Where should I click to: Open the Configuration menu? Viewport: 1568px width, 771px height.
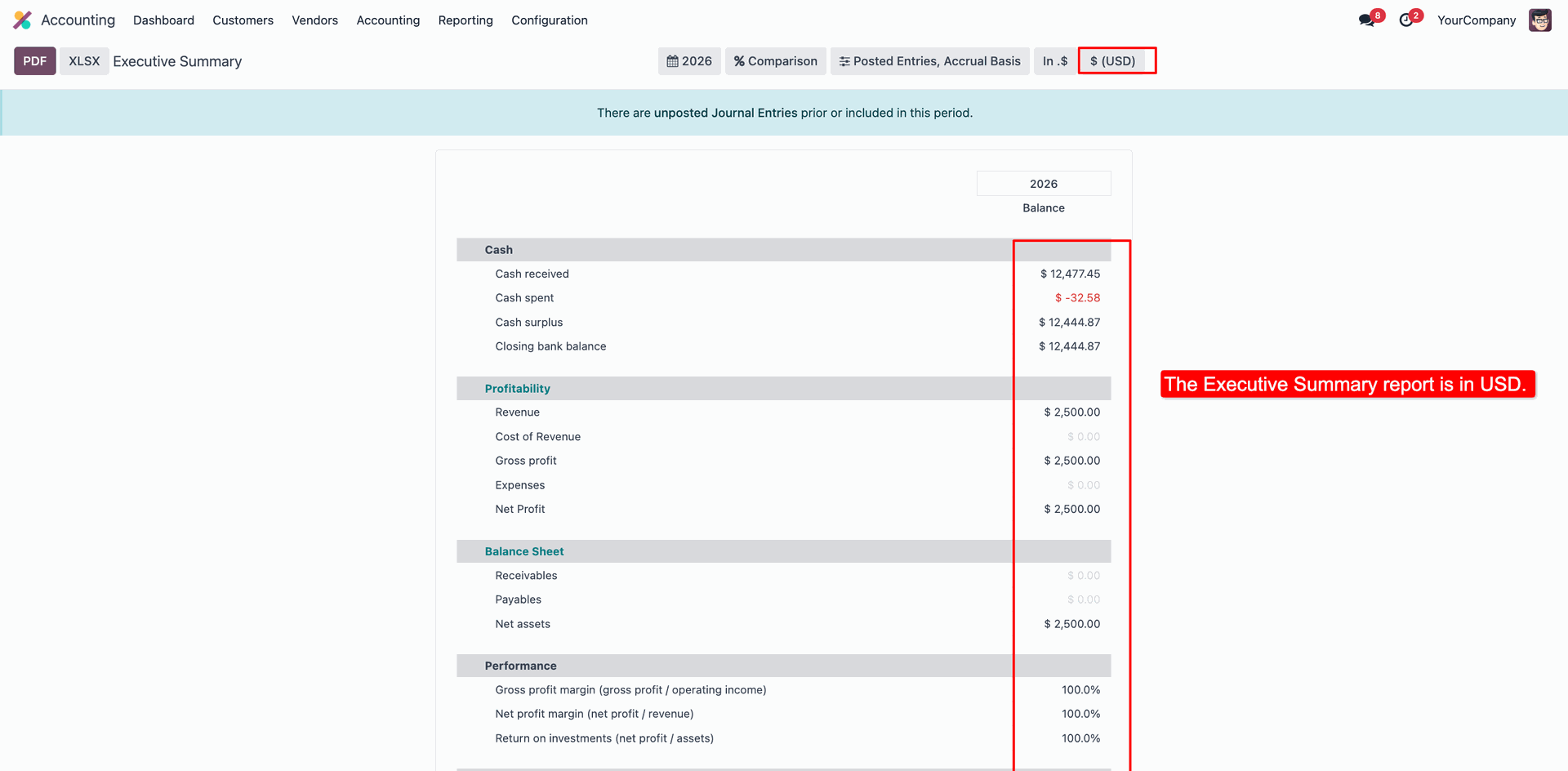pyautogui.click(x=549, y=20)
